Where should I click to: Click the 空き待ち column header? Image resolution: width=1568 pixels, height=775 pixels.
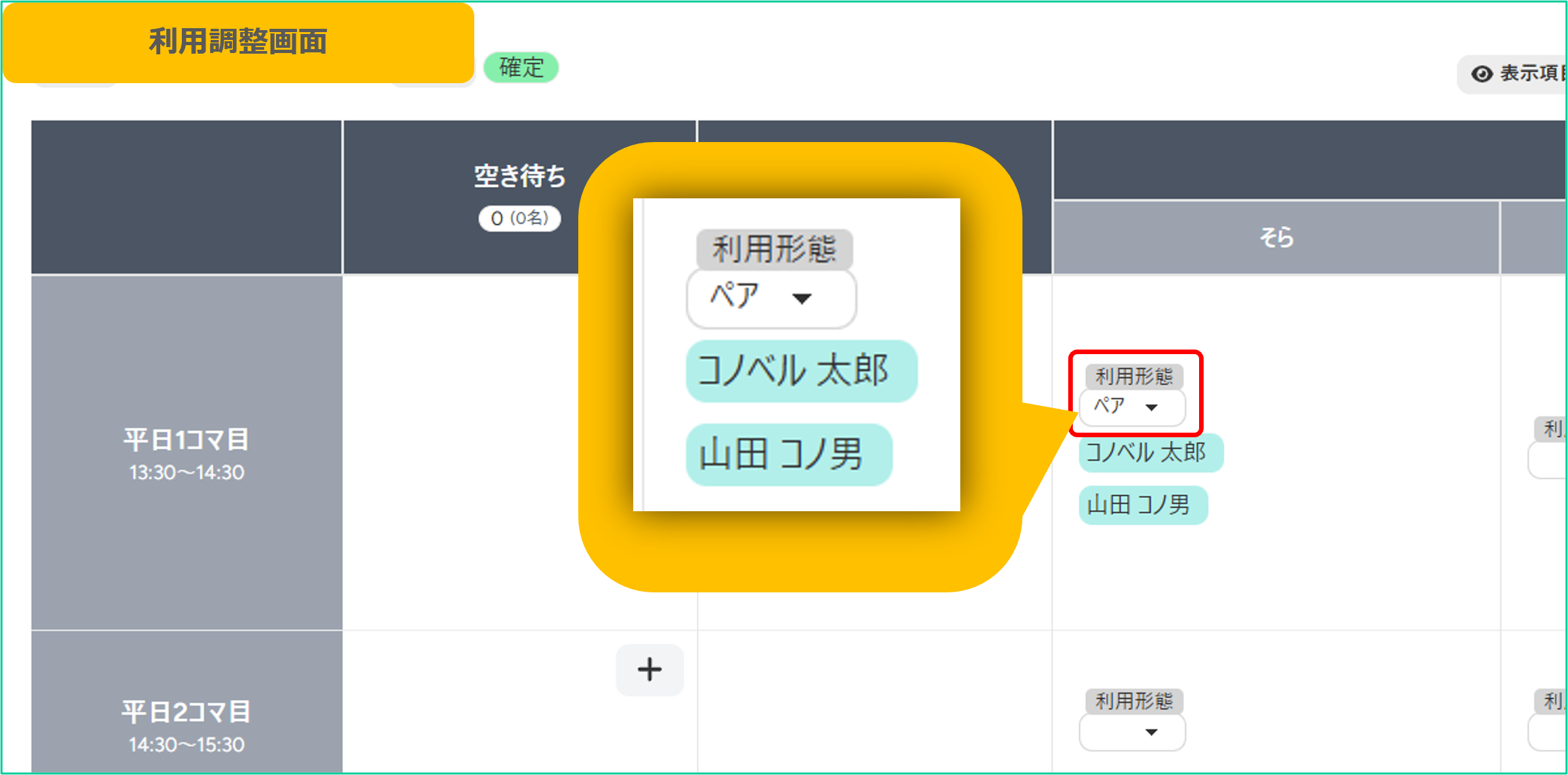tap(519, 175)
